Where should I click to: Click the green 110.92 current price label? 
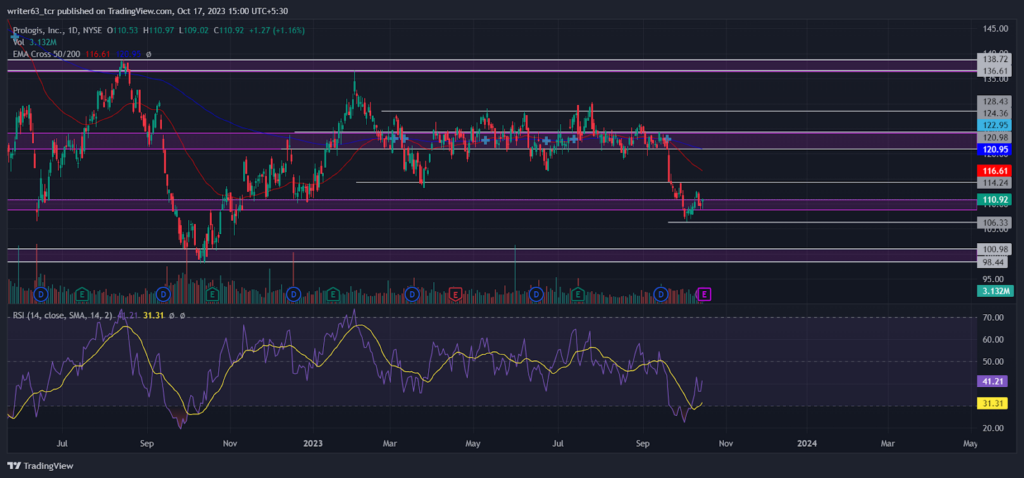click(994, 199)
